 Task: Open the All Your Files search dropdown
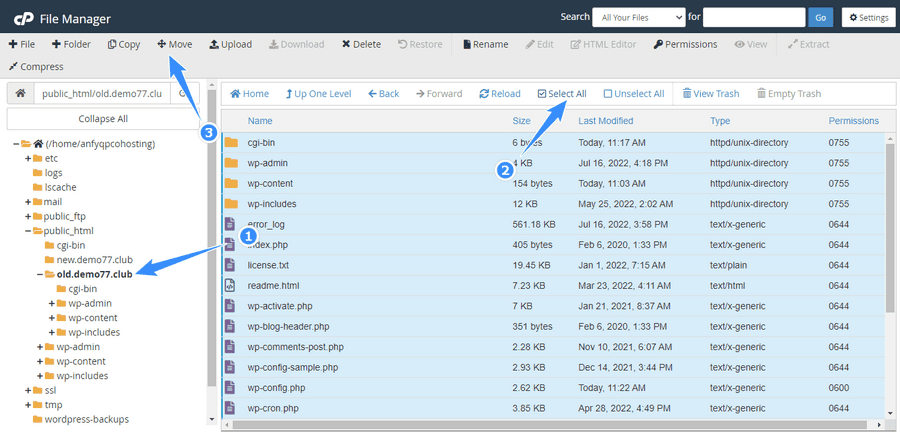tap(639, 18)
